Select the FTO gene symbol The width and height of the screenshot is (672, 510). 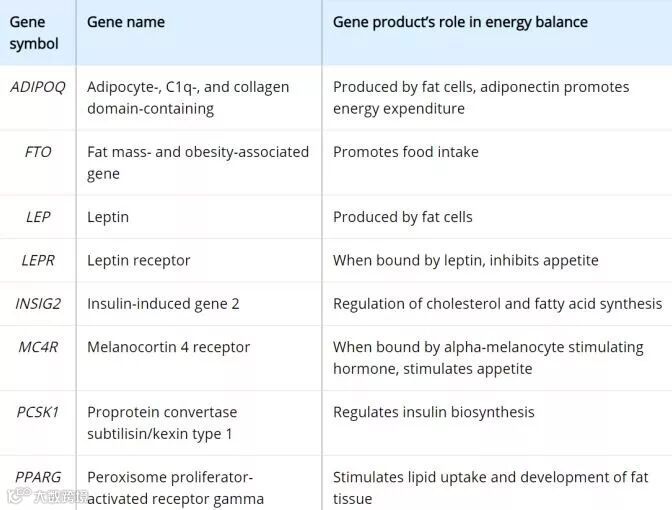[37, 152]
